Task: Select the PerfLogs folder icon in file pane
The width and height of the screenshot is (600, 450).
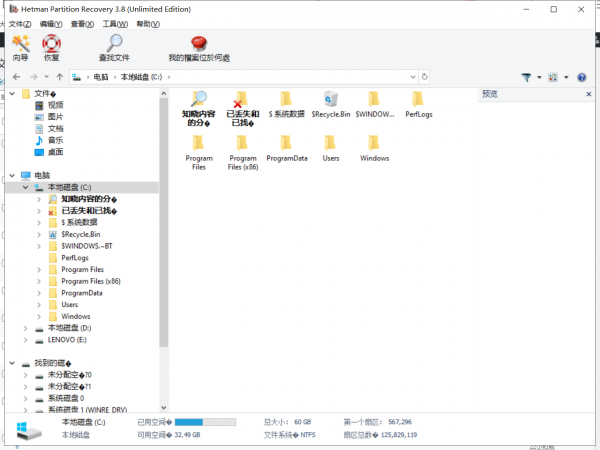Action: point(419,104)
